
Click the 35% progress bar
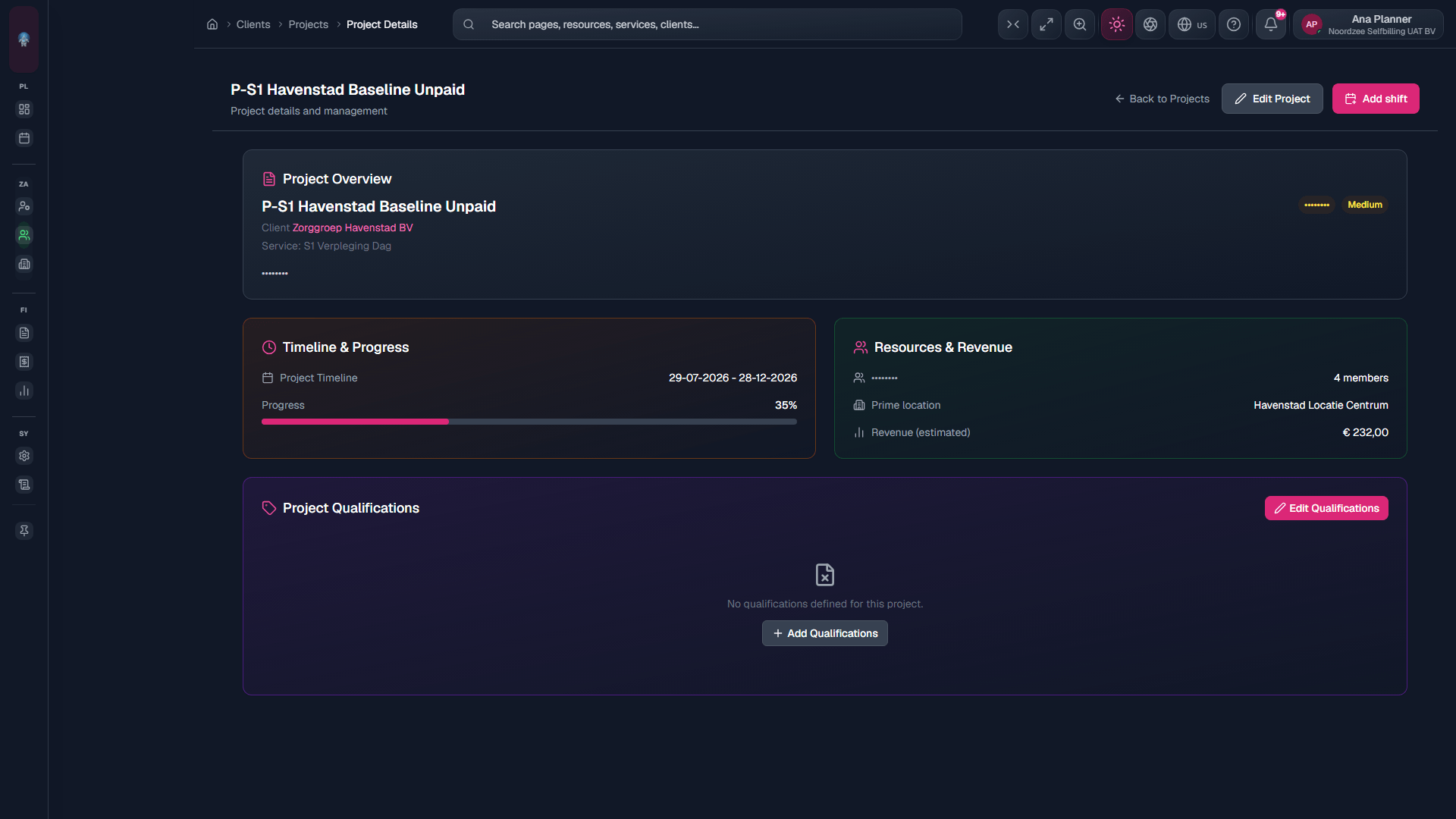pos(529,422)
